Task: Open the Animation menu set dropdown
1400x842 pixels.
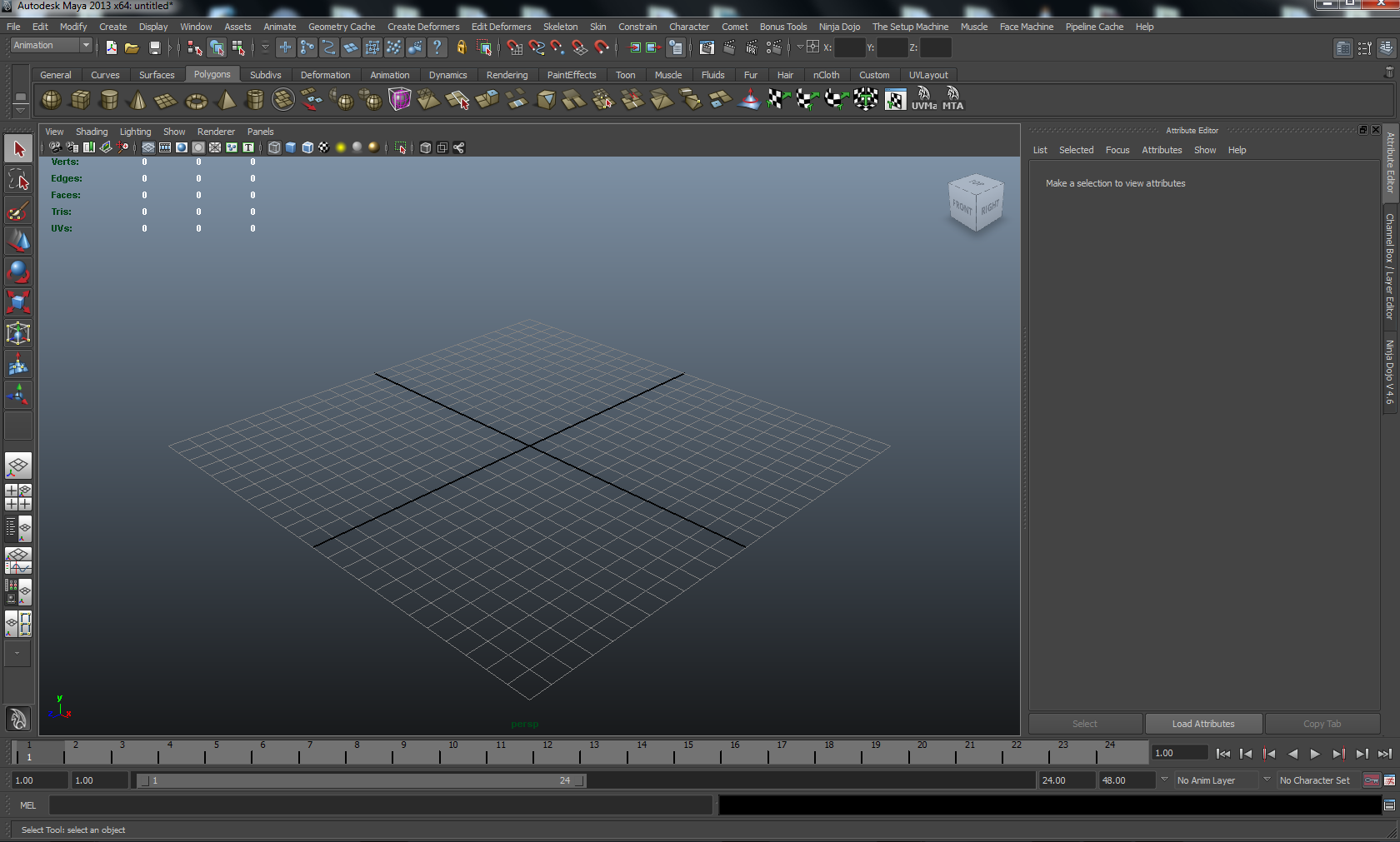Action: click(x=85, y=45)
